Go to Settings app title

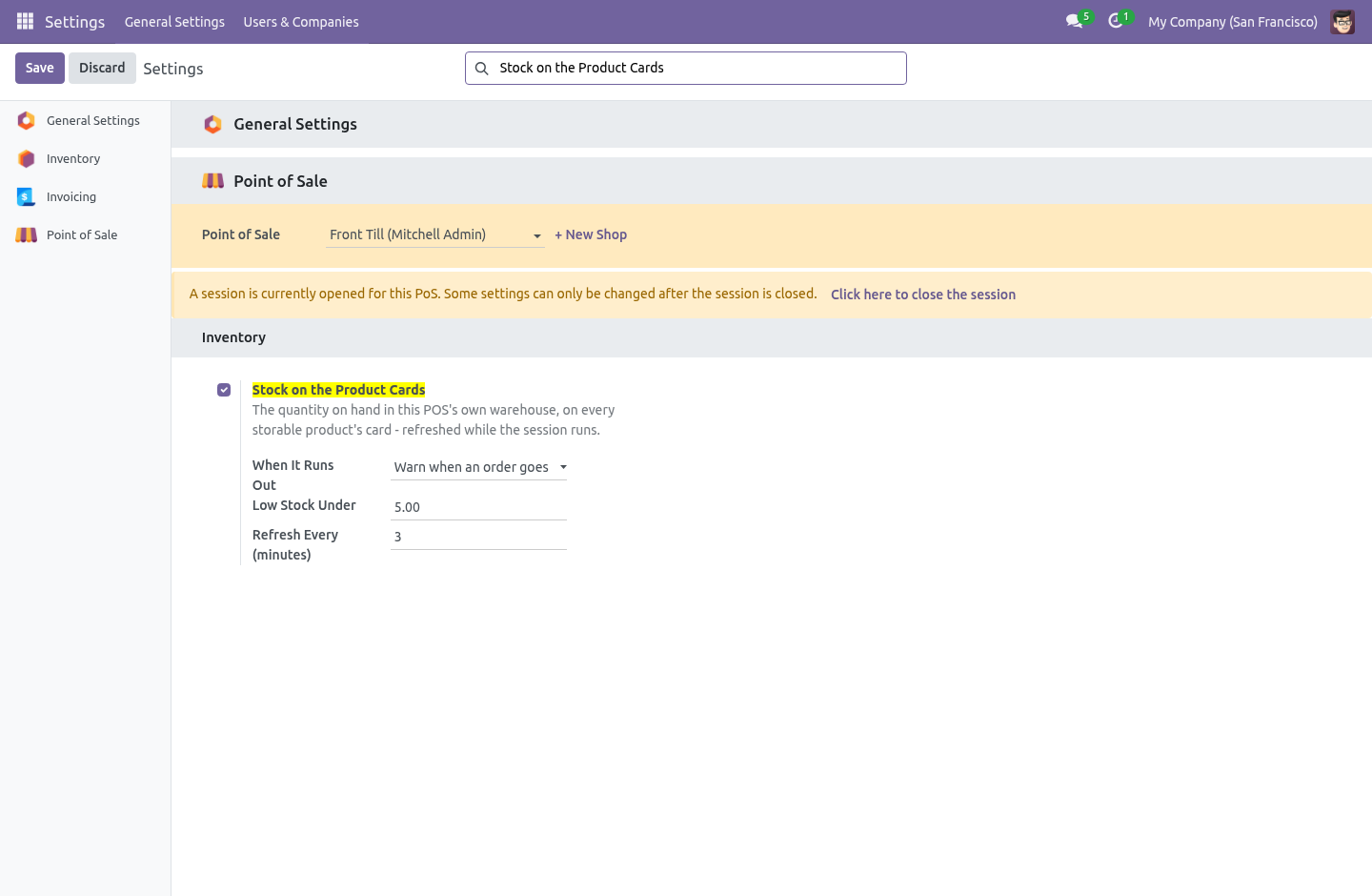(x=74, y=21)
